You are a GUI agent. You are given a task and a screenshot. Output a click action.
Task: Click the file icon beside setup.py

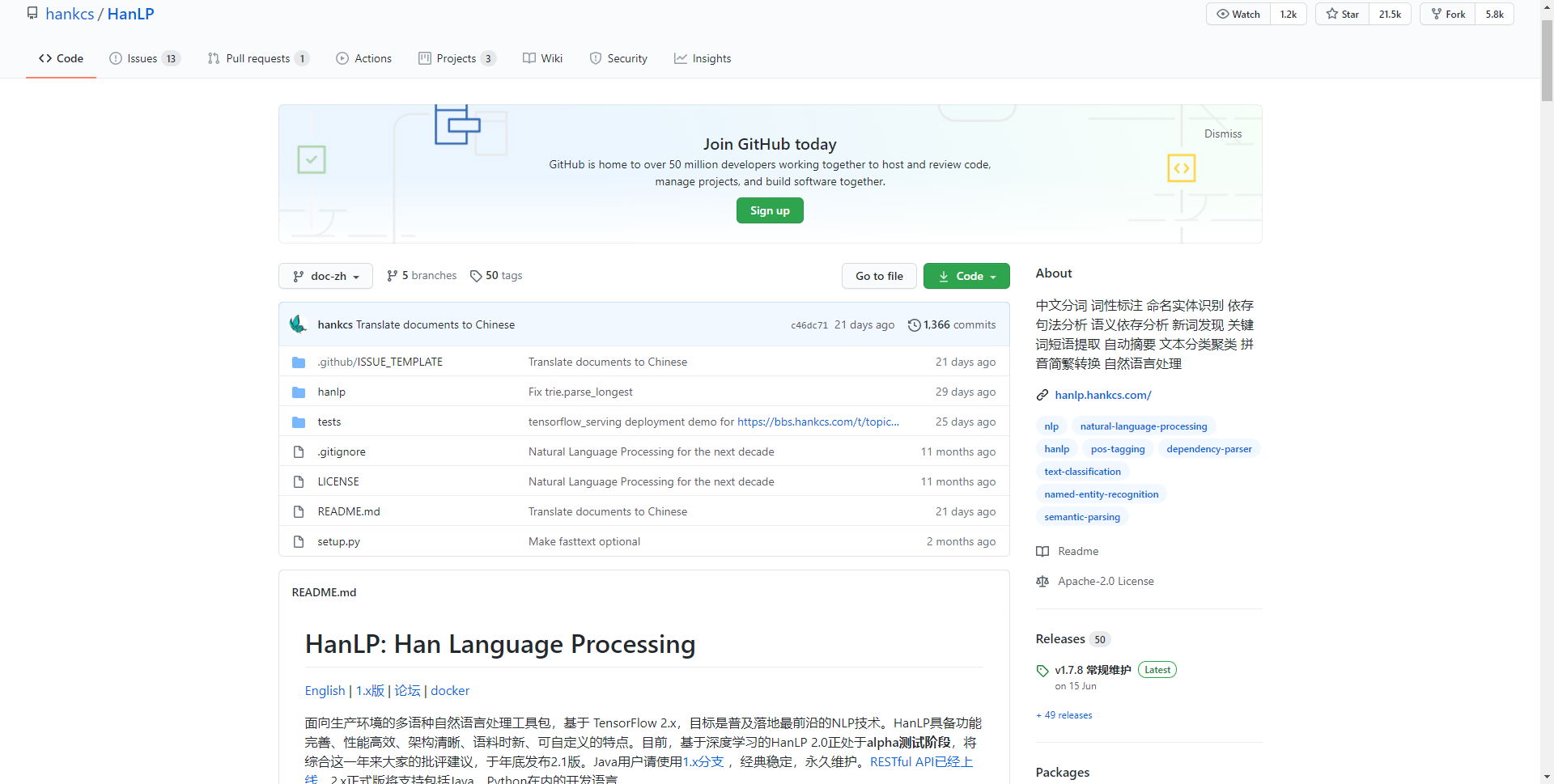coord(299,541)
